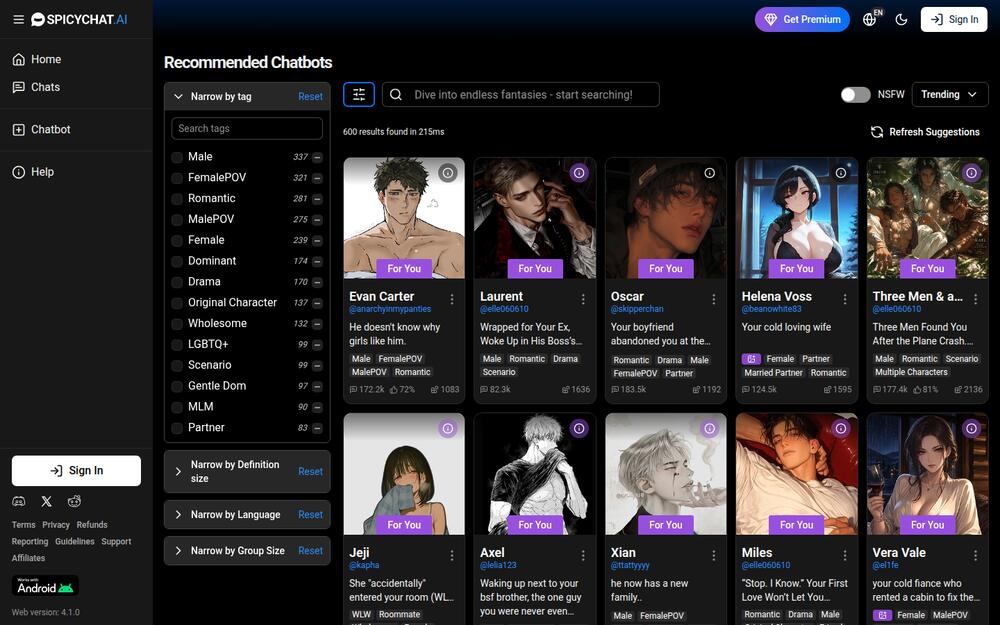Collapse the Narrow by tag section
1000x625 pixels.
(178, 96)
